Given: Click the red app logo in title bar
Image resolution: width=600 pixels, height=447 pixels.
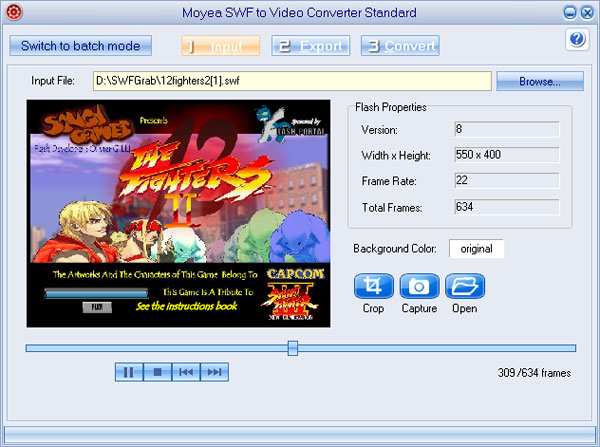Looking at the screenshot, I should point(15,12).
